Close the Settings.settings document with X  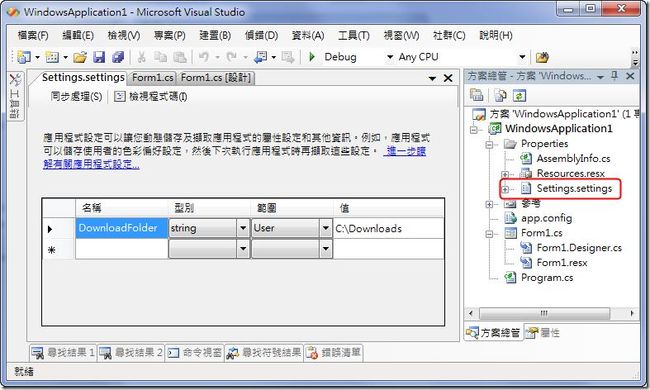point(448,78)
